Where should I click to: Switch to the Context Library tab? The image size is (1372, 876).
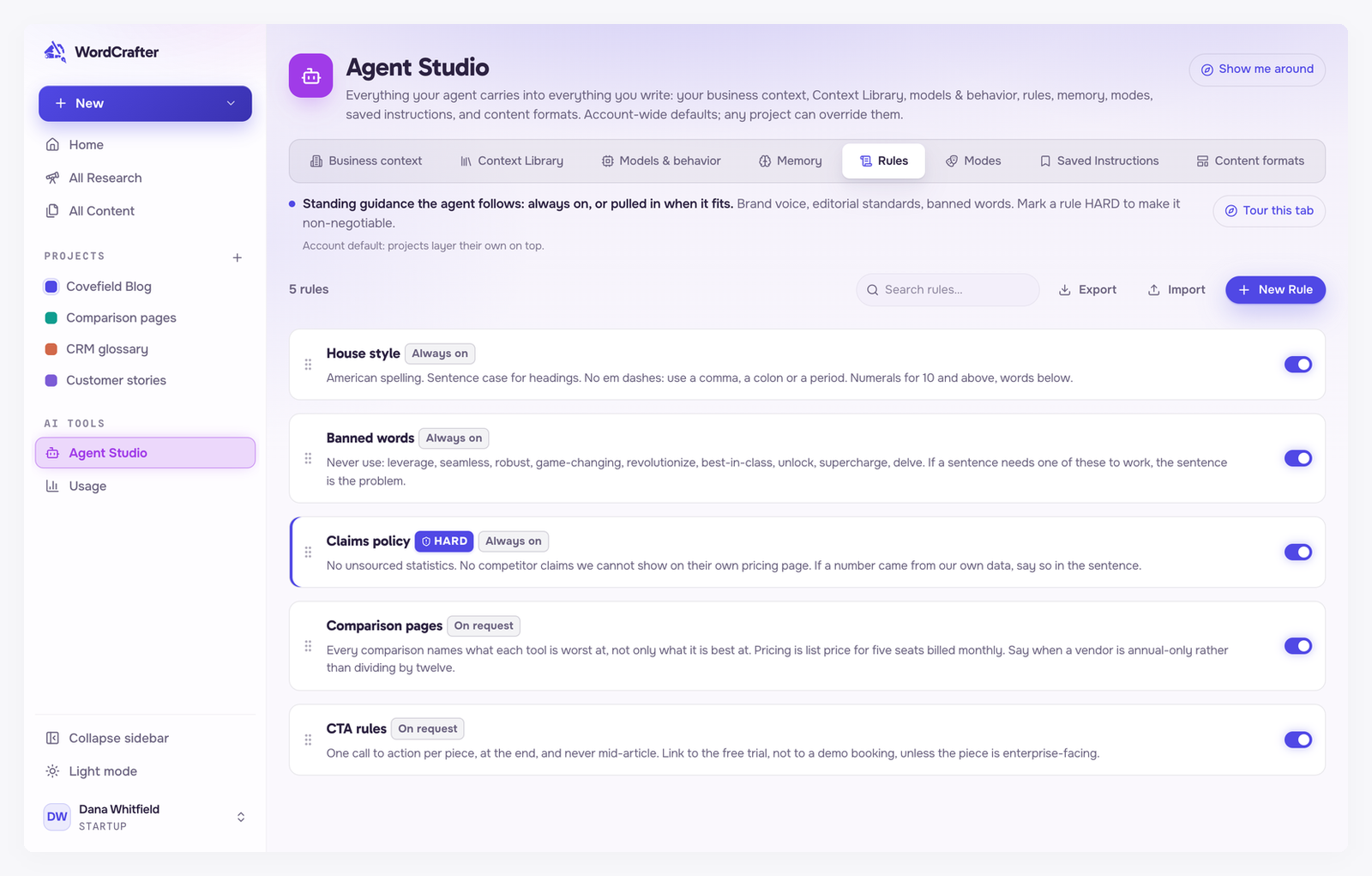point(512,160)
